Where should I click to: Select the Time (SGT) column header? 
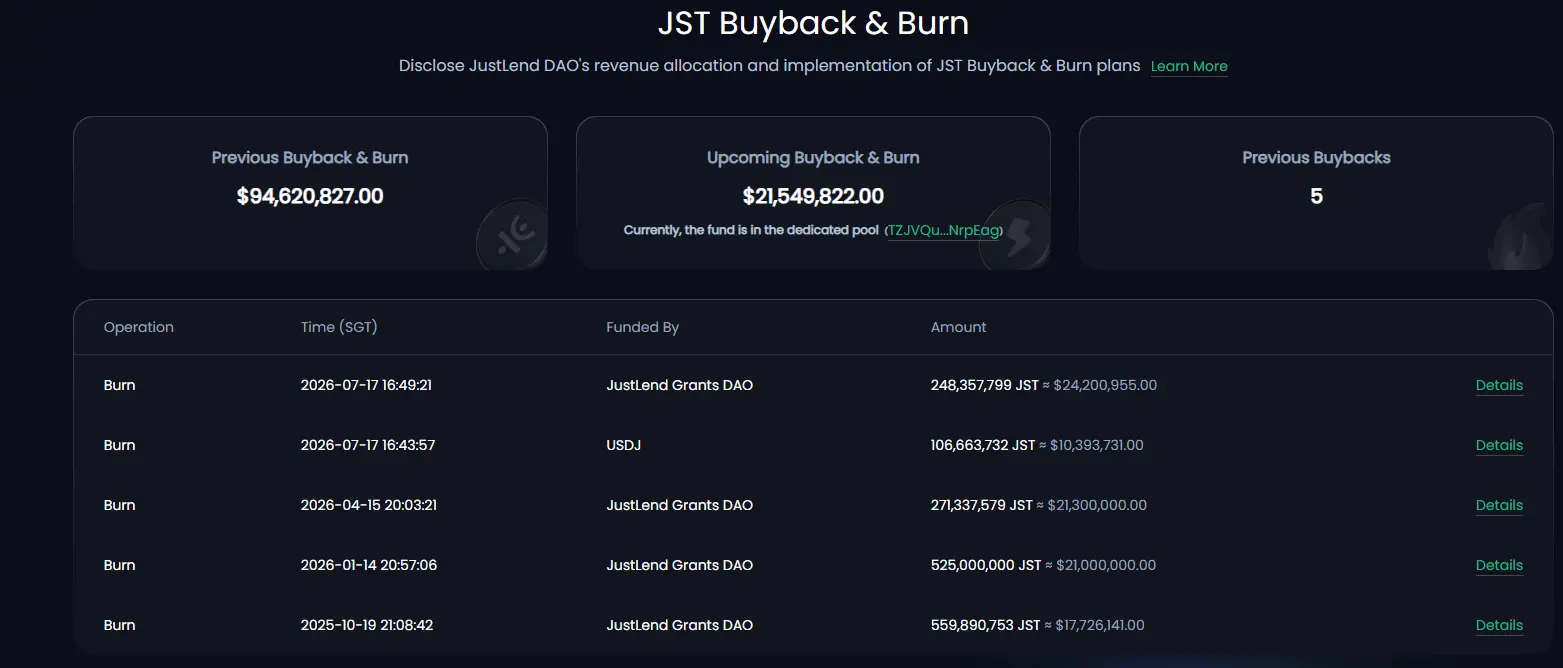tap(339, 327)
